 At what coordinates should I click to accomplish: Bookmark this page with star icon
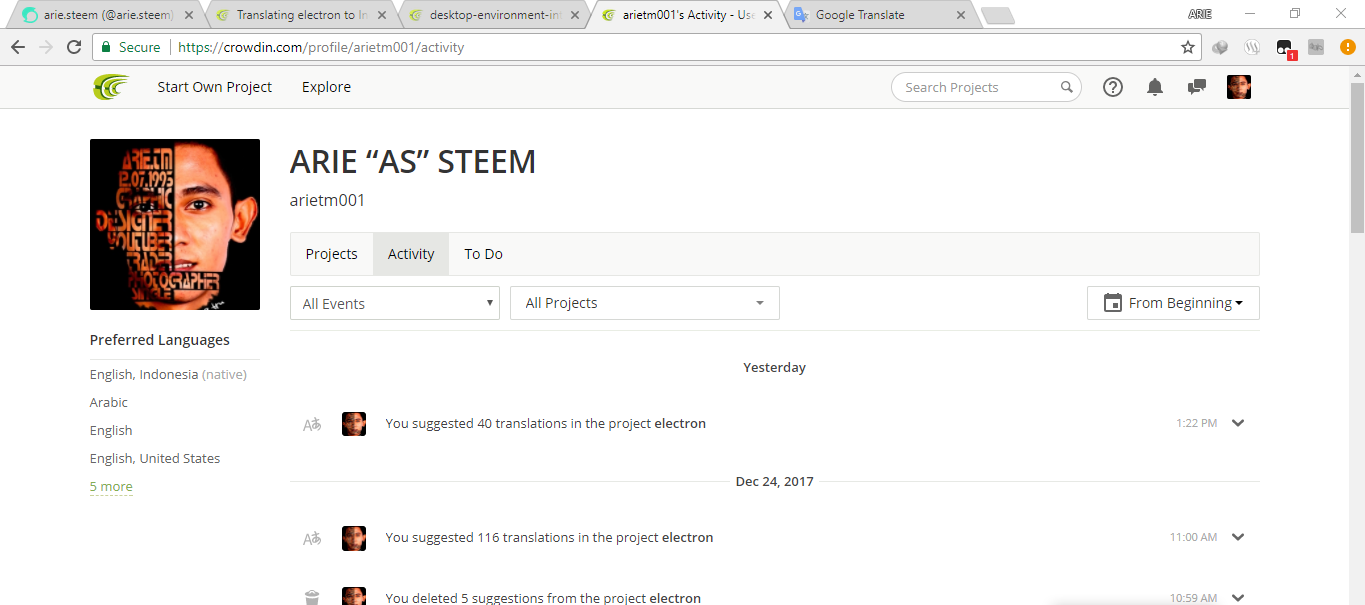coord(1188,47)
